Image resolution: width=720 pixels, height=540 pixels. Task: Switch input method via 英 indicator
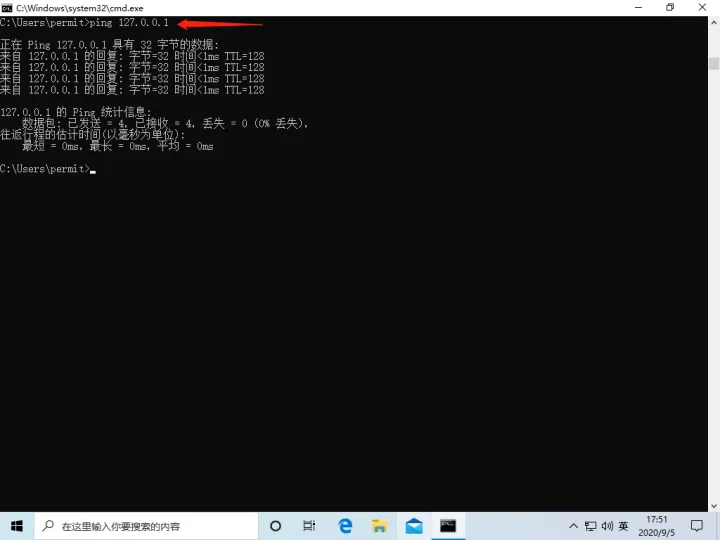click(623, 526)
